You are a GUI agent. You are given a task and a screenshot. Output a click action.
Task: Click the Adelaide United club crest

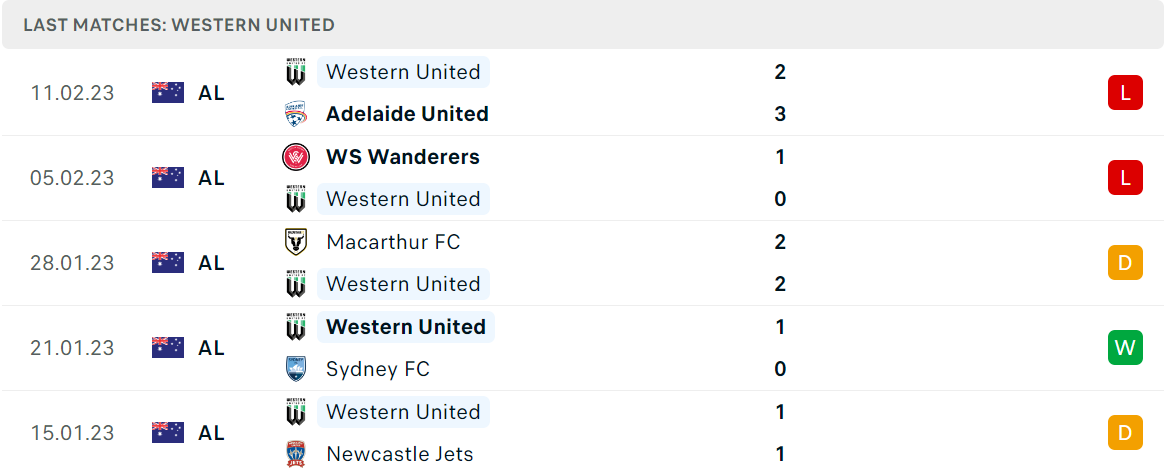296,114
